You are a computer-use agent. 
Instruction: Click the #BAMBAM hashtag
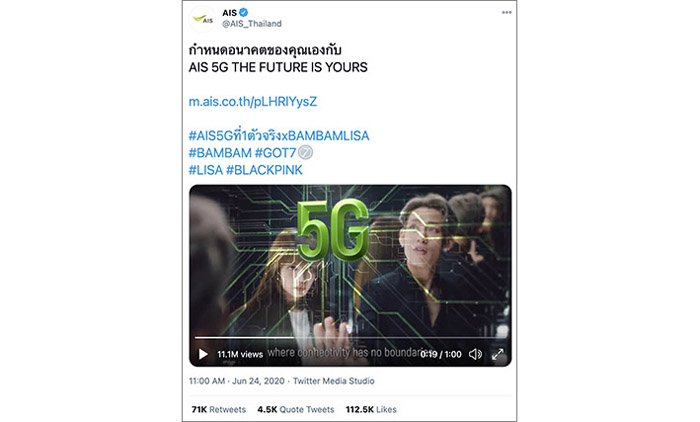pos(220,153)
